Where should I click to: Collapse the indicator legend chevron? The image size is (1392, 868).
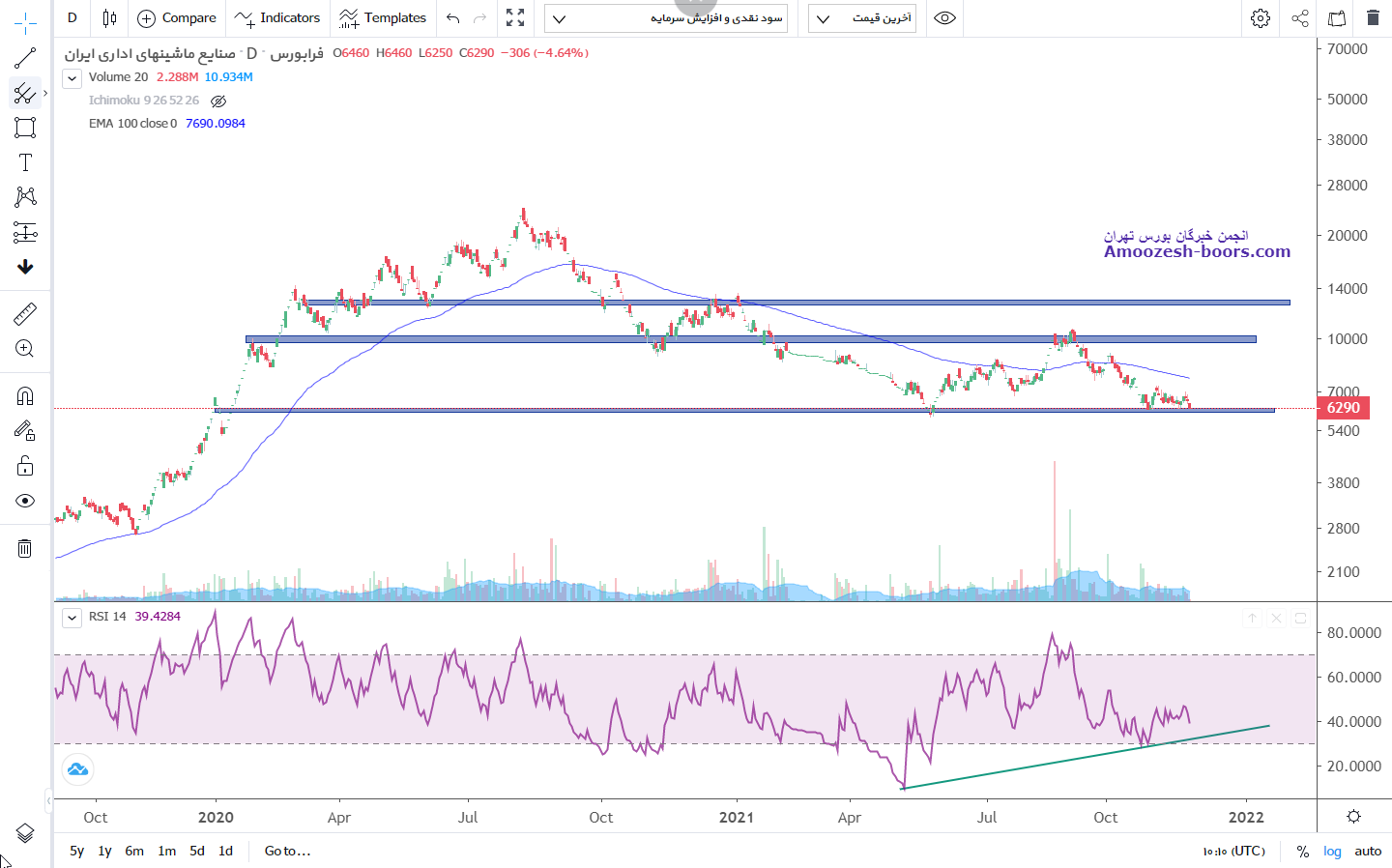(x=72, y=78)
